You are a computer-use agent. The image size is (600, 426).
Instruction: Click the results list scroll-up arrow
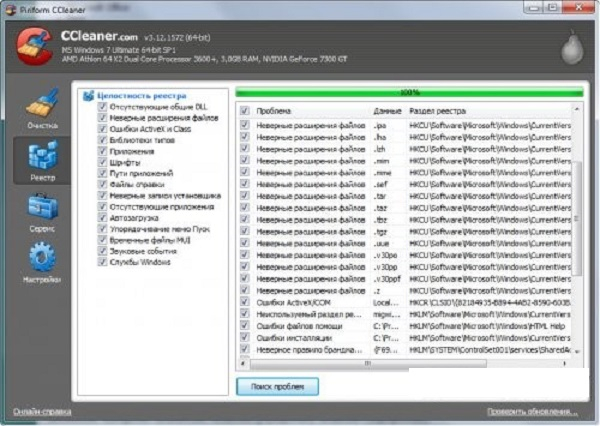pos(577,109)
